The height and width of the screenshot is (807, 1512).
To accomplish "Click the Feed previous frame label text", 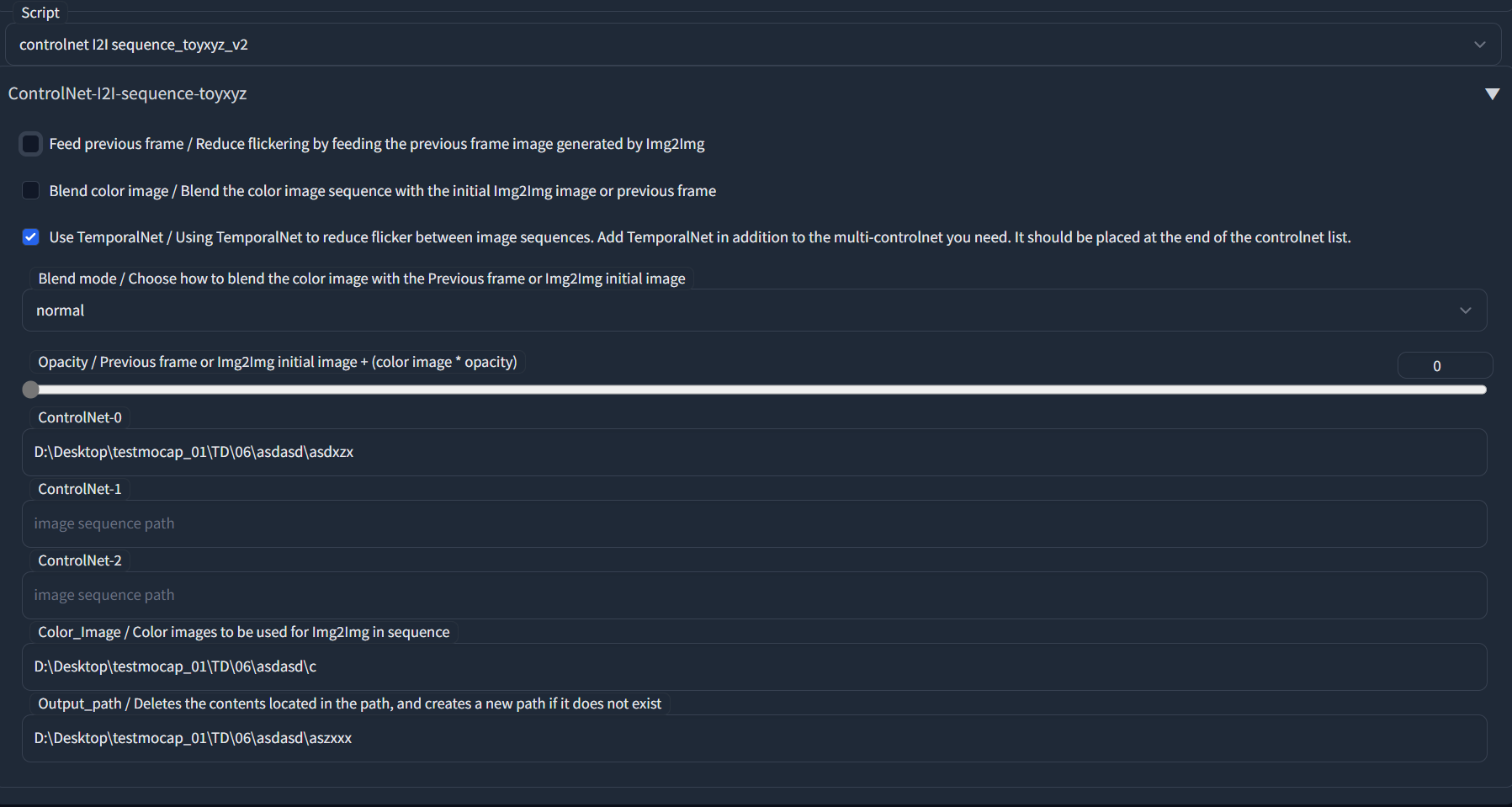I will click(x=377, y=144).
